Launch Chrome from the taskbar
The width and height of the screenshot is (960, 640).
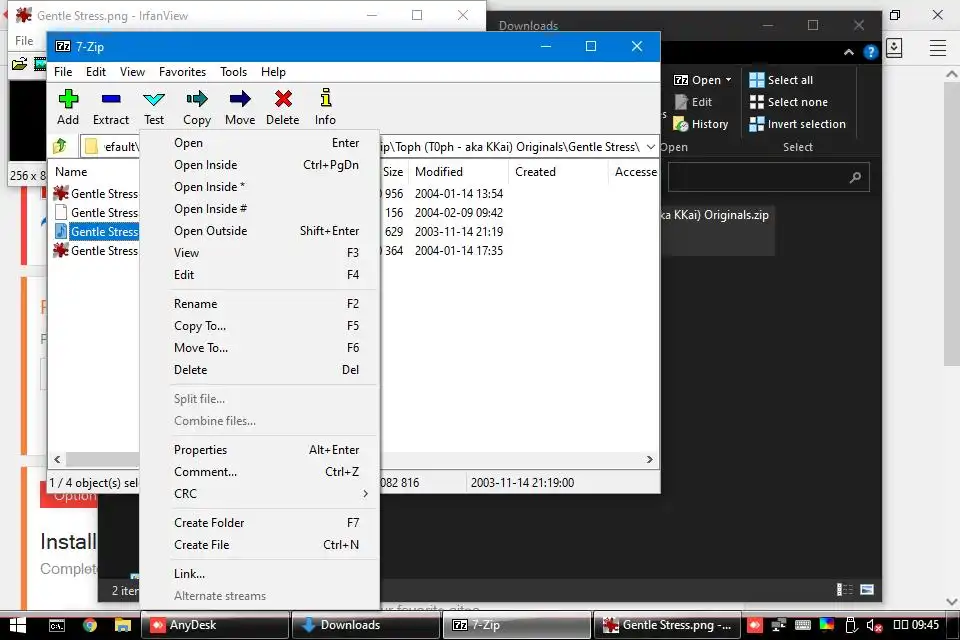(90, 625)
